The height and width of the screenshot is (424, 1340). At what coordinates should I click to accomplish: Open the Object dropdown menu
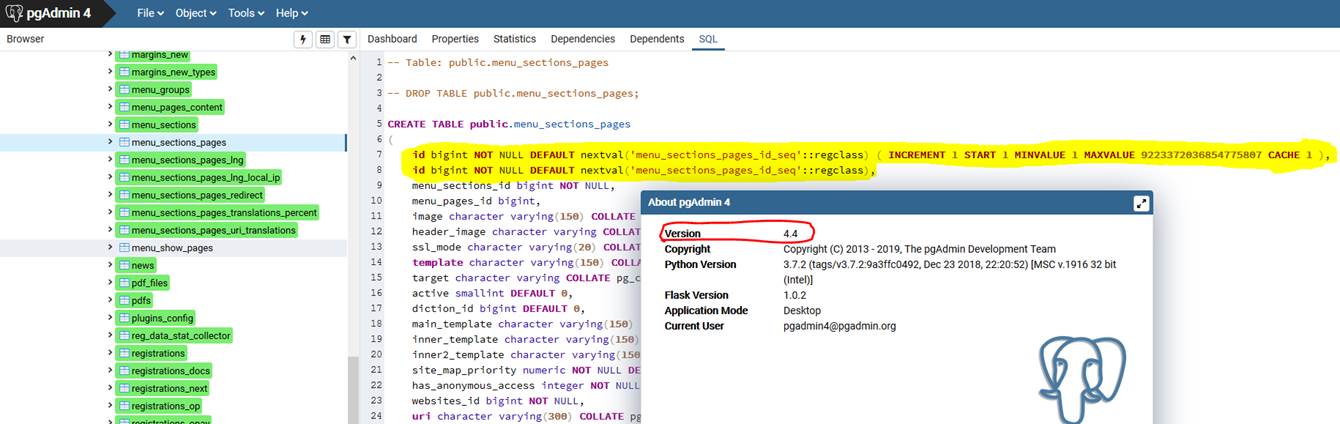click(x=195, y=13)
